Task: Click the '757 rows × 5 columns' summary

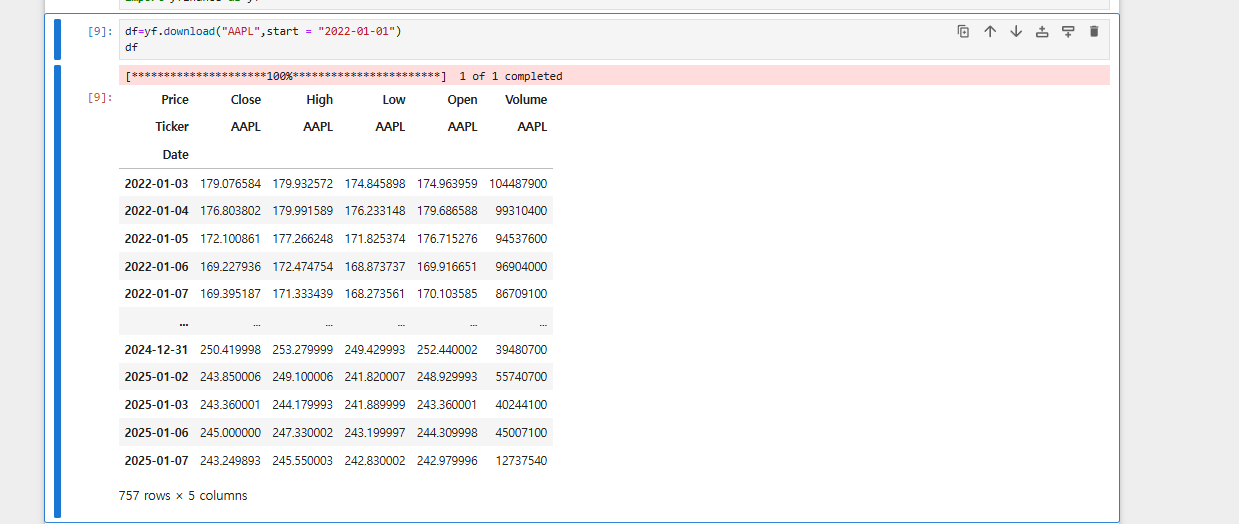Action: (183, 495)
